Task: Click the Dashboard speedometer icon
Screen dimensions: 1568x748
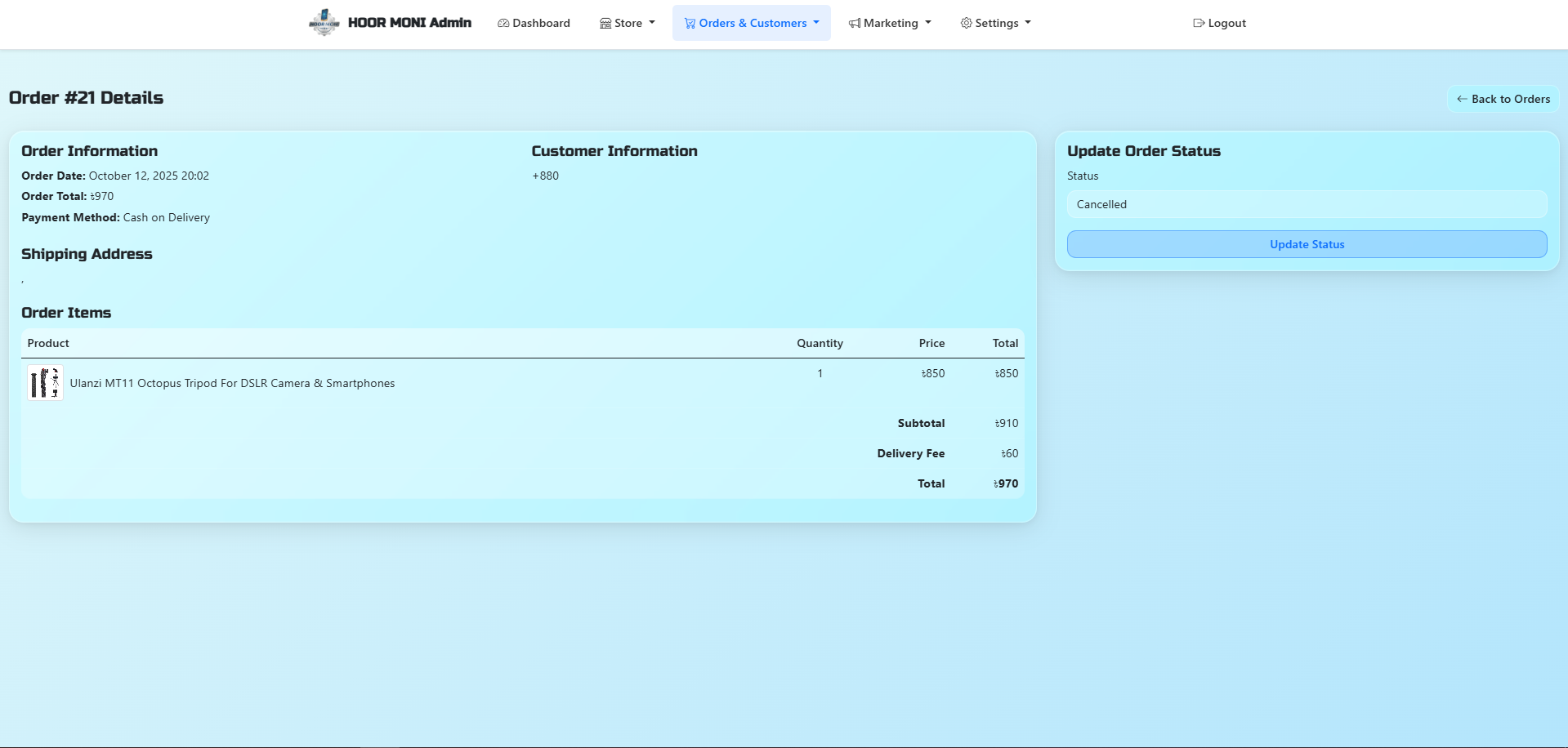Action: (x=503, y=23)
